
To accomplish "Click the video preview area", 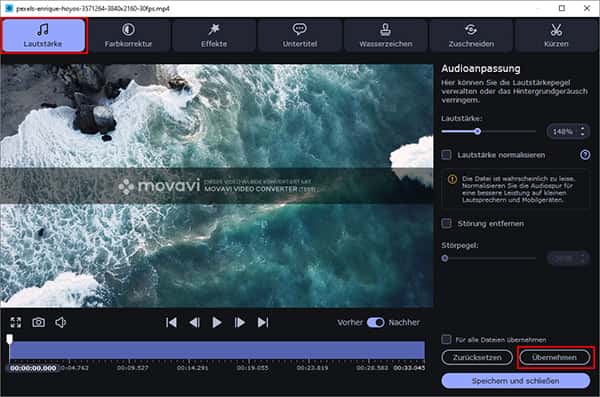I will click(217, 186).
